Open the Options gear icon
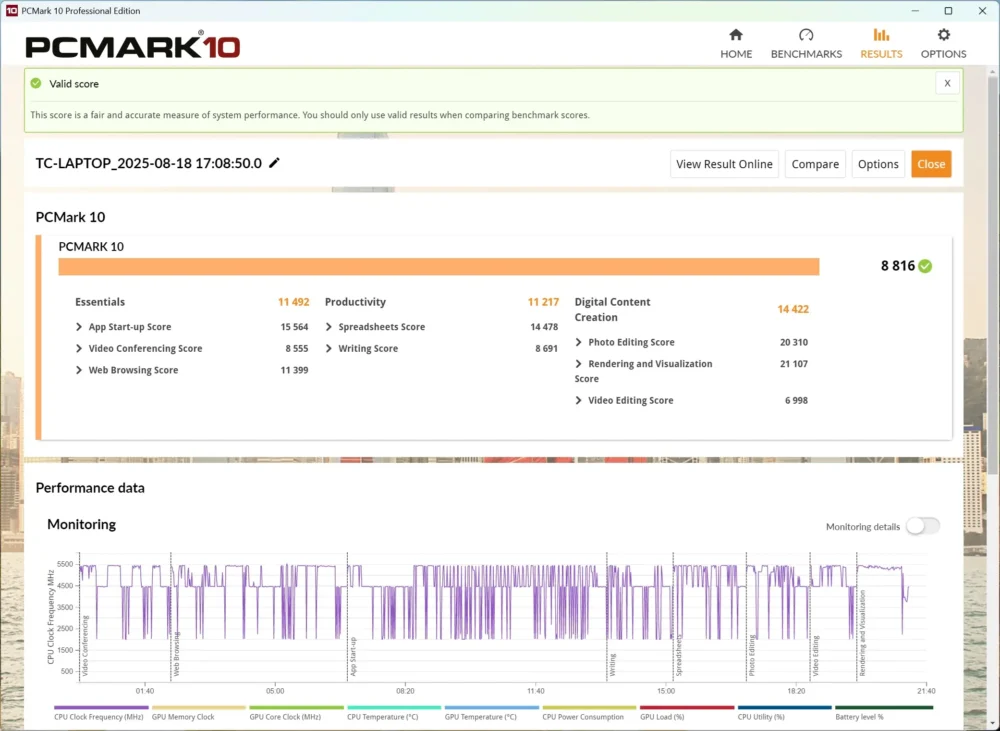The width and height of the screenshot is (1000, 731). 943,35
